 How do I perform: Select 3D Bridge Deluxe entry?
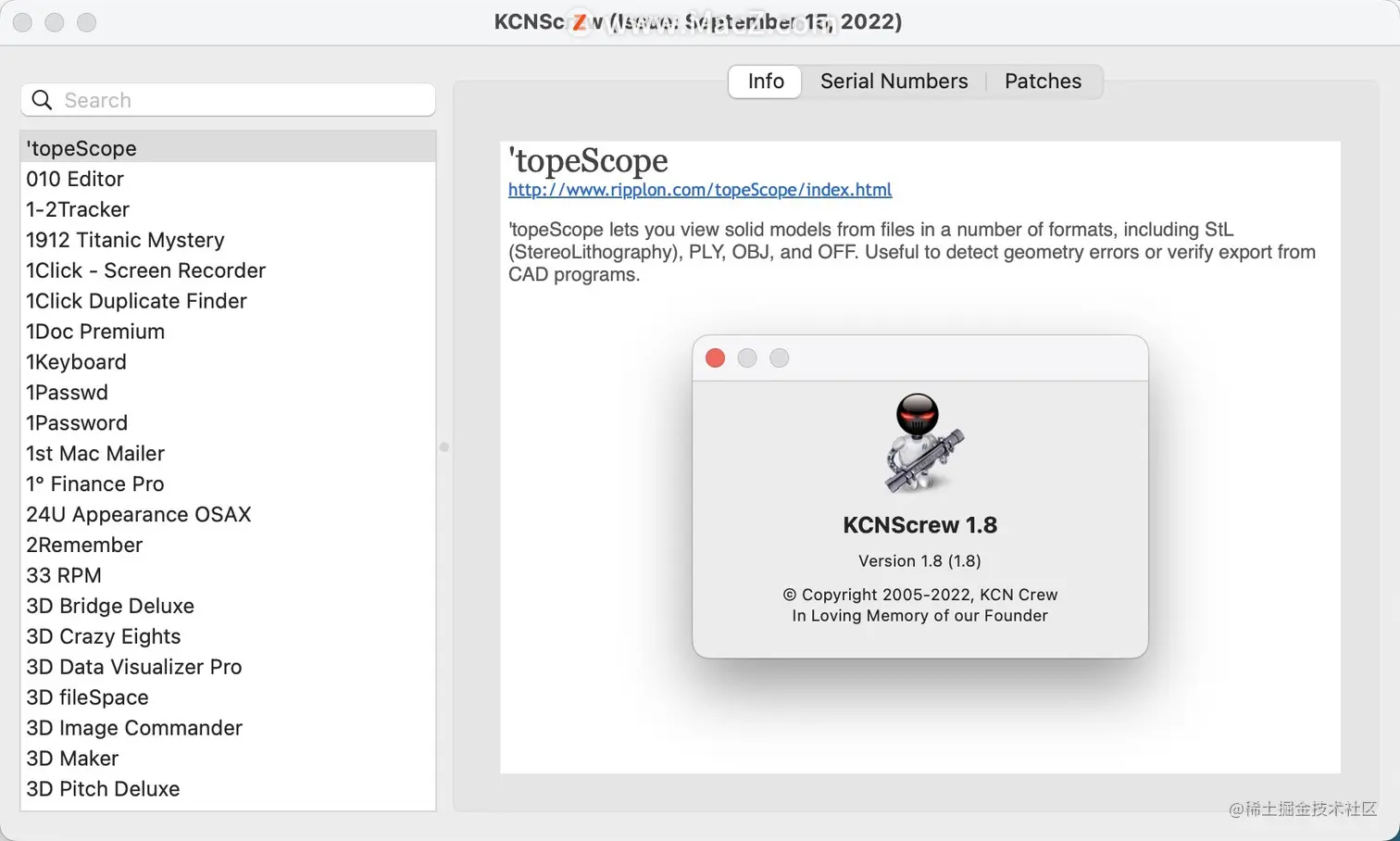(228, 607)
